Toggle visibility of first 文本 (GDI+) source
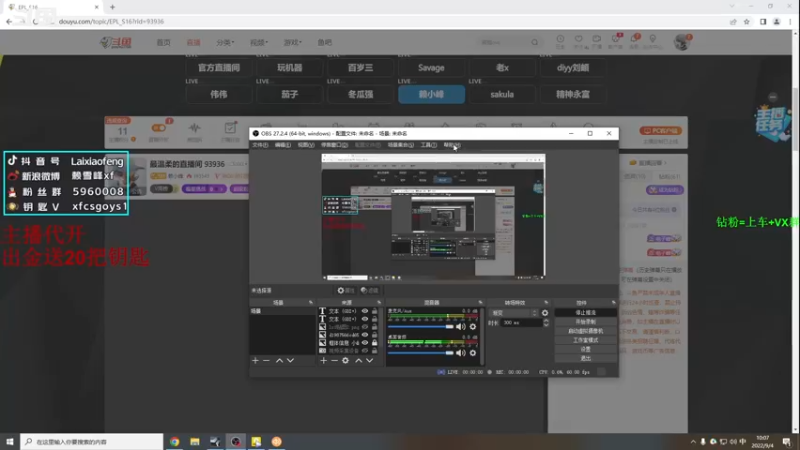This screenshot has width=800, height=450. pos(365,311)
